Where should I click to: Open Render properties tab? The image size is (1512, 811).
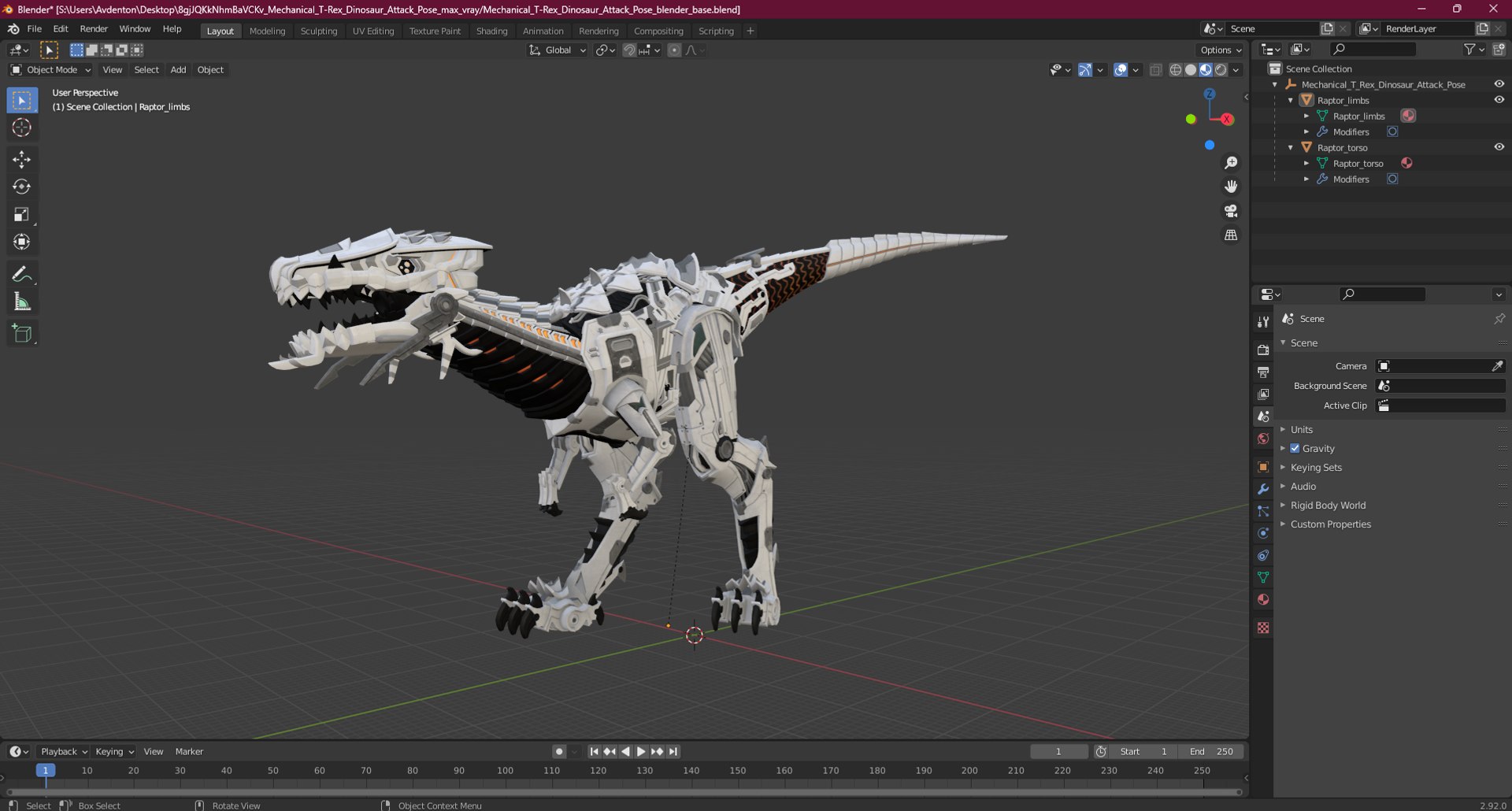click(1263, 350)
